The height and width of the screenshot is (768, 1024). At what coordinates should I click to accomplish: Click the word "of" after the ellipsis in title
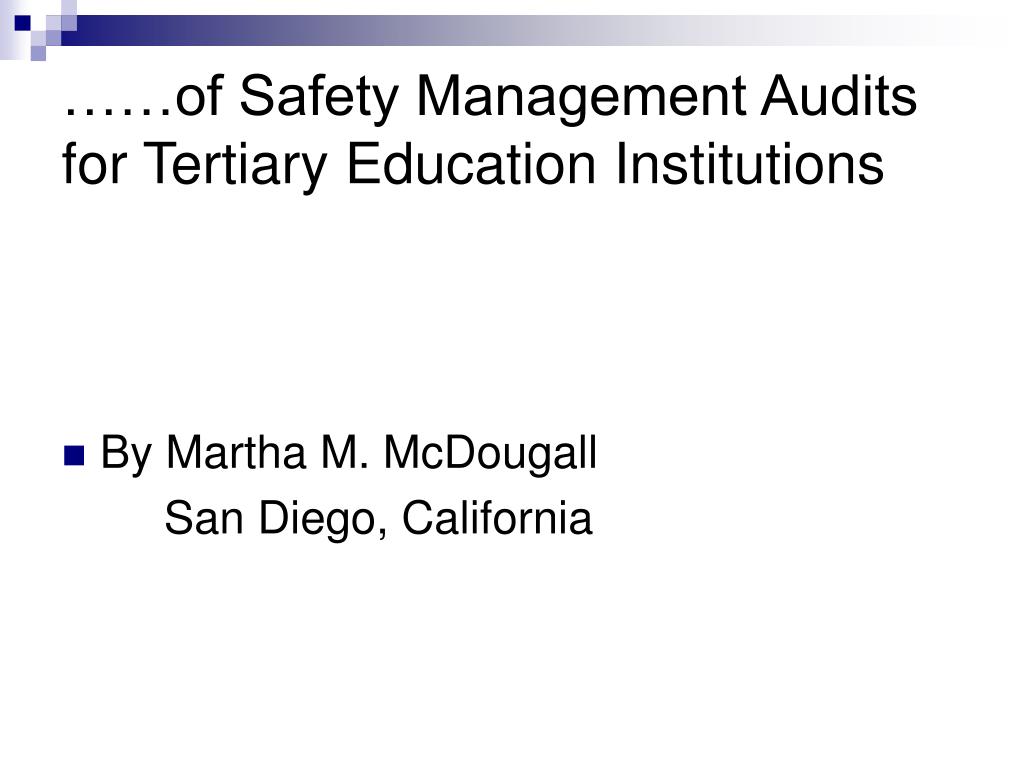[x=200, y=95]
